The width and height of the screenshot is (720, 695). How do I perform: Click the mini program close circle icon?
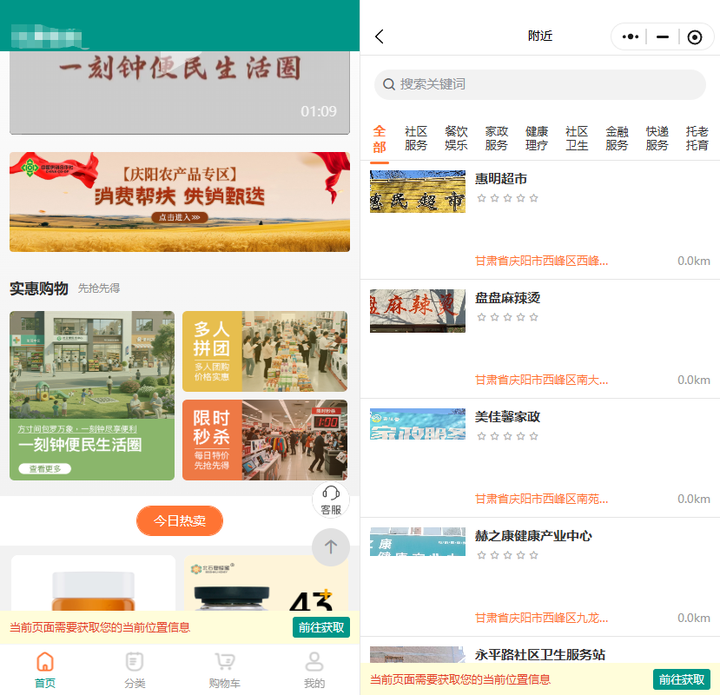(694, 37)
